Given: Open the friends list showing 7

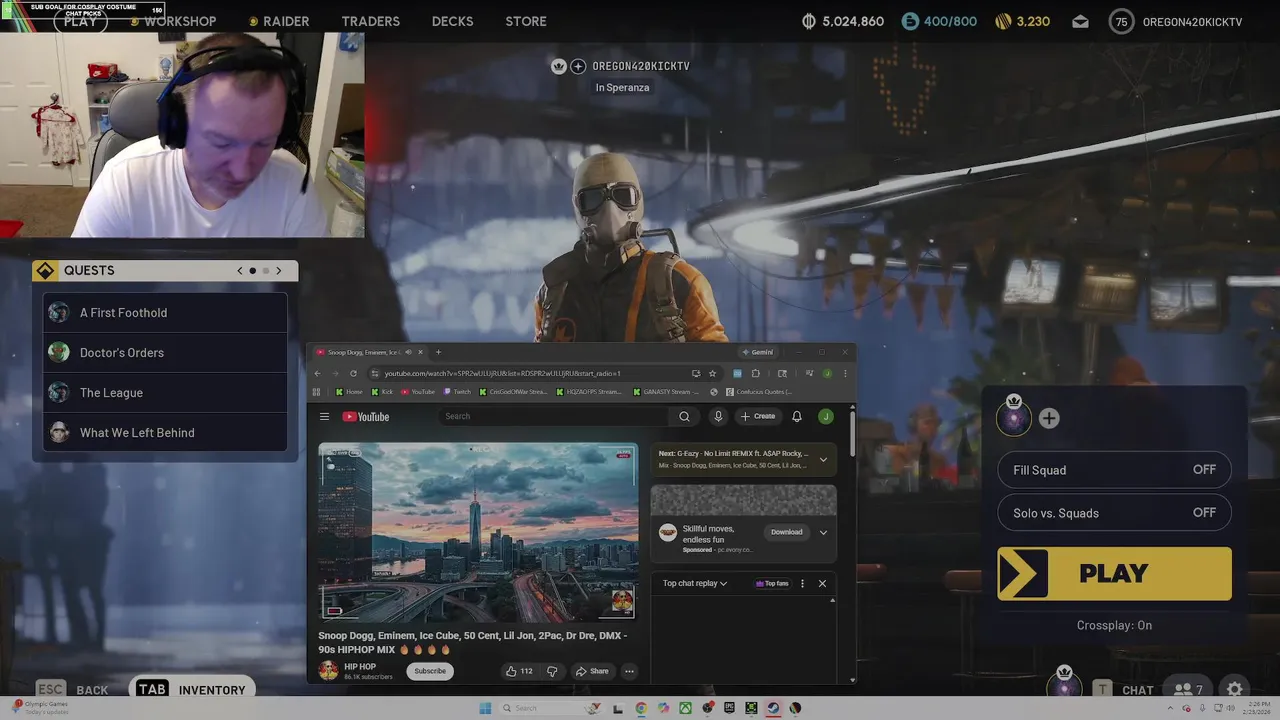Looking at the screenshot, I should 1188,689.
